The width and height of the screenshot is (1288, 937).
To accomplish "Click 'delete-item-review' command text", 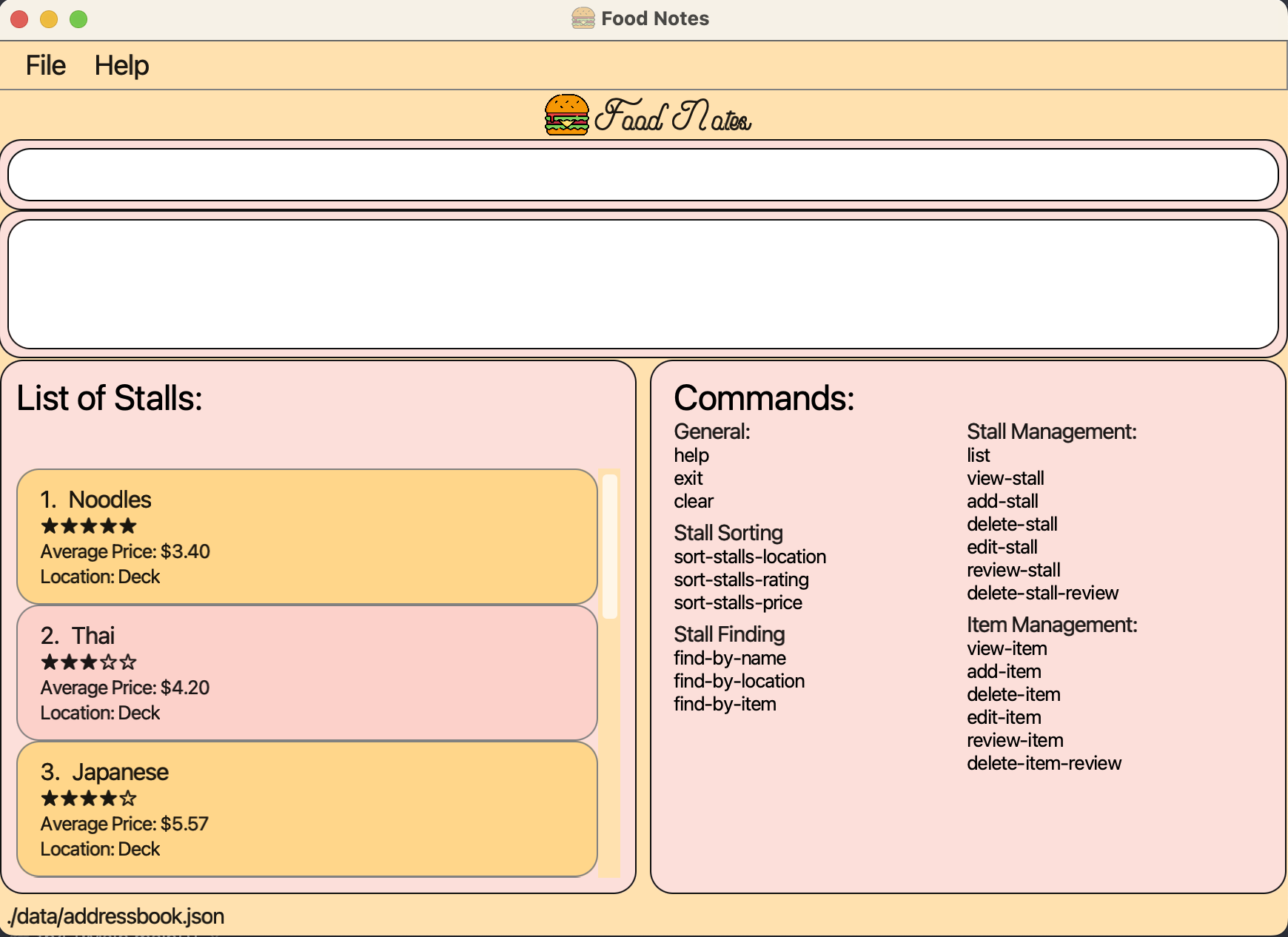I will pyautogui.click(x=1044, y=763).
